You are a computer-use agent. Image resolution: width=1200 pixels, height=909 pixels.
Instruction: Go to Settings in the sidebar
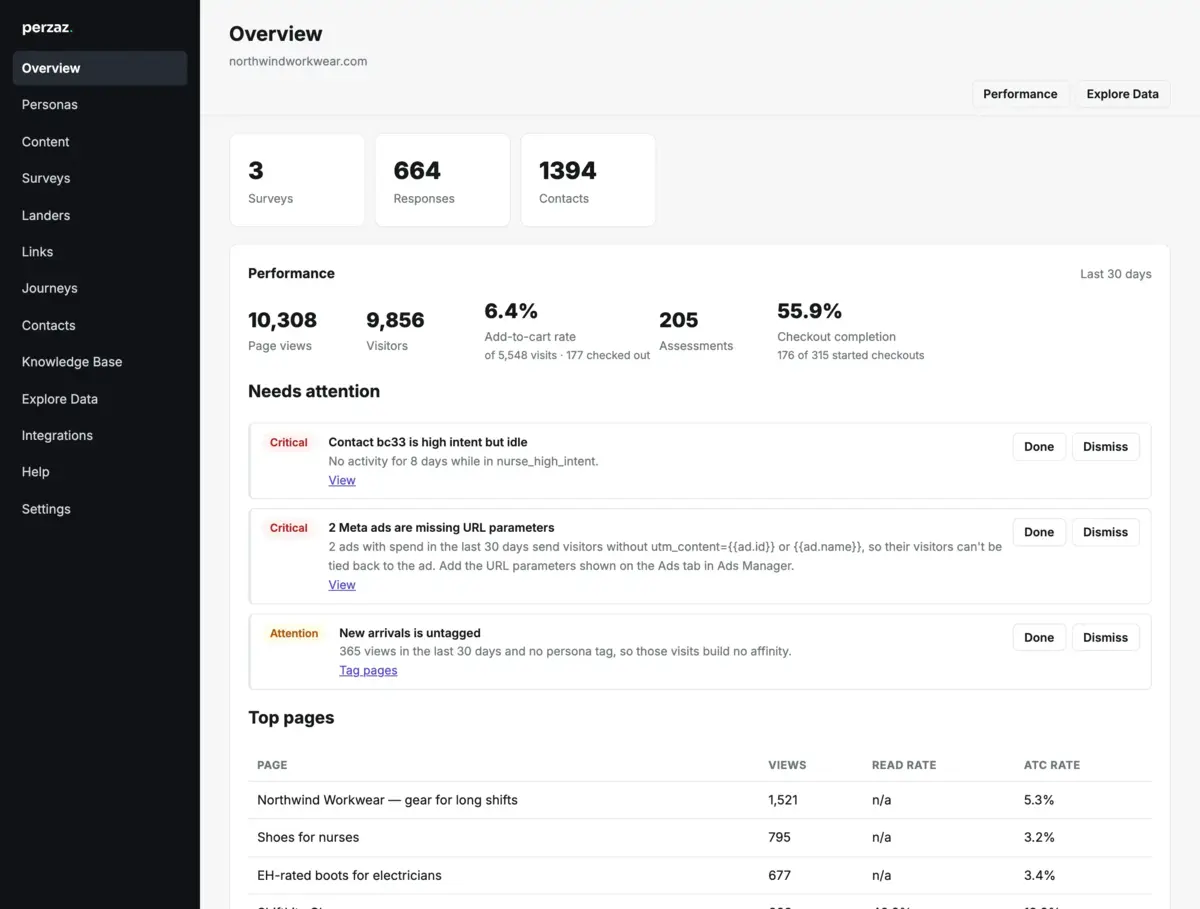pyautogui.click(x=100, y=509)
